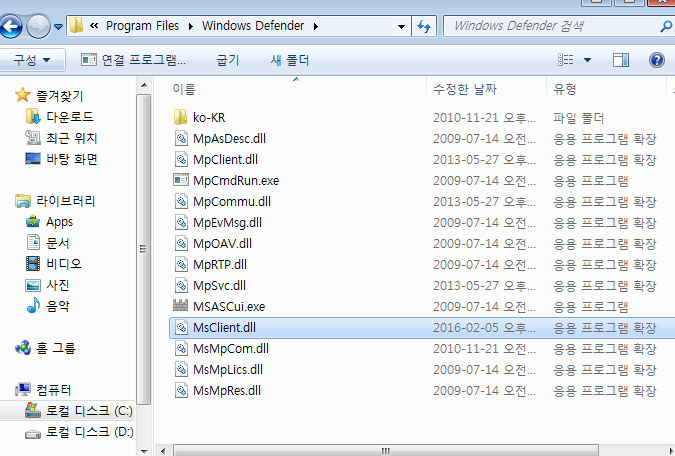675x456 pixels.
Task: Open address bar history dropdown
Action: pos(401,26)
